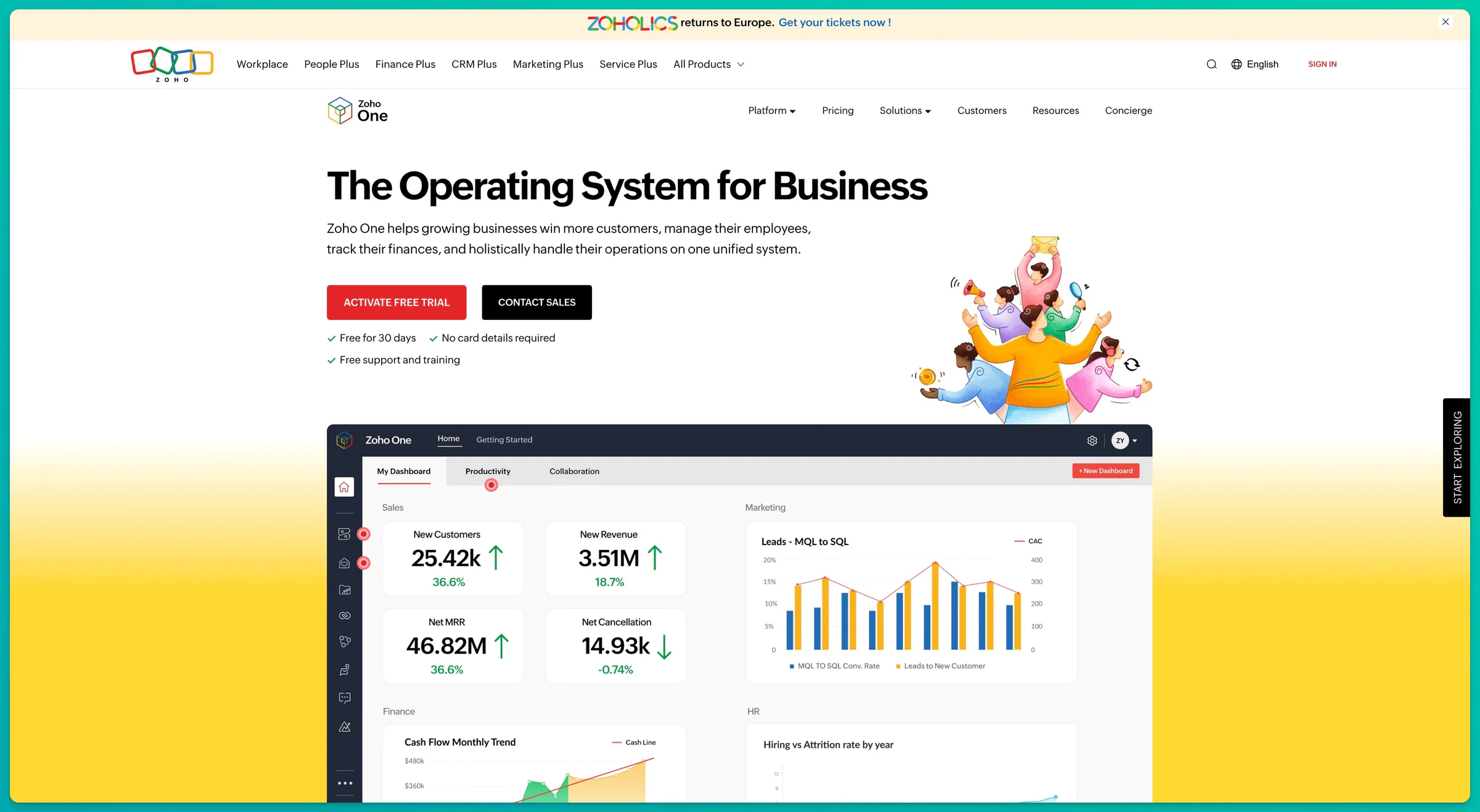Click CONTACT SALES button
The height and width of the screenshot is (812, 1480).
pos(536,302)
